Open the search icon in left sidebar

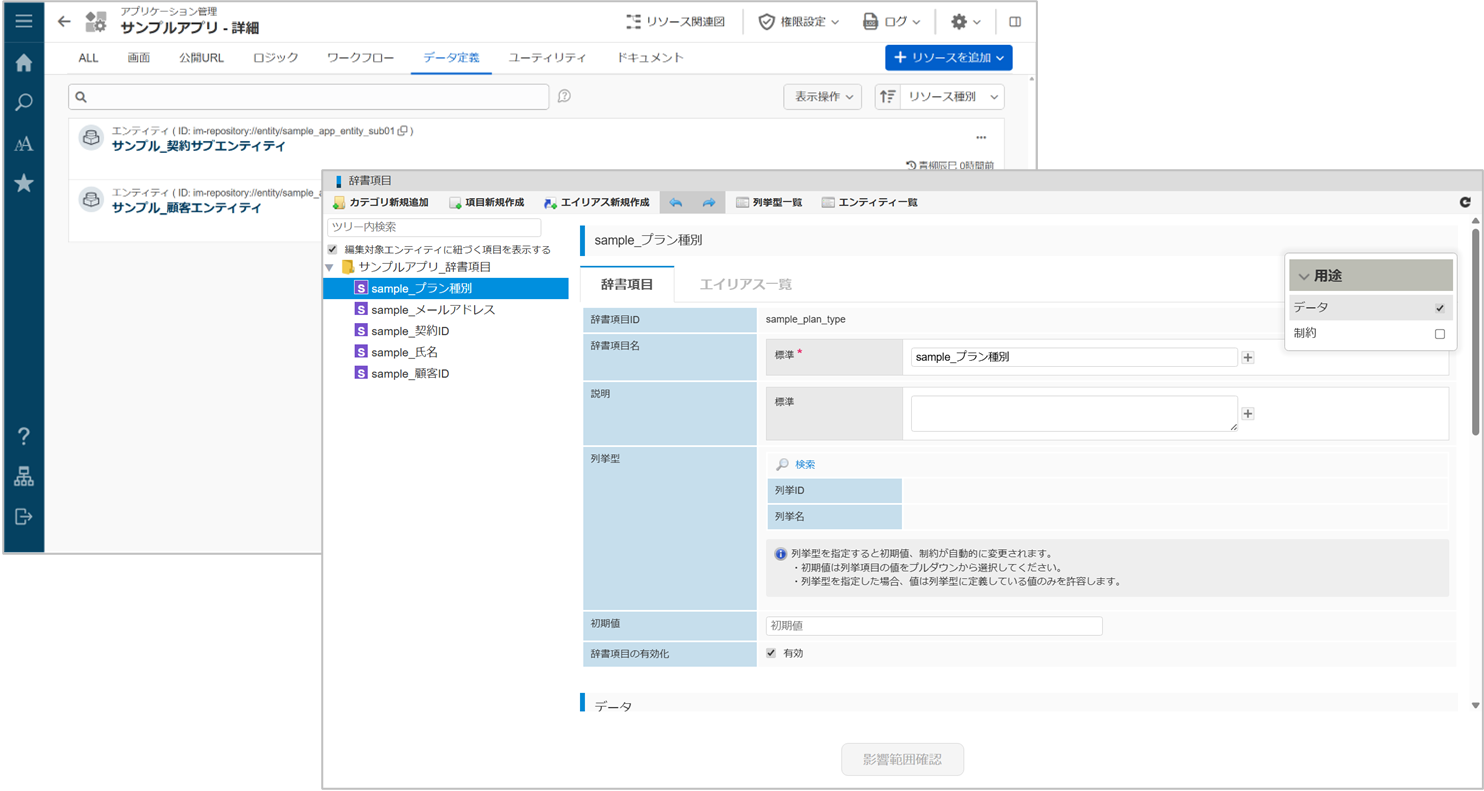click(24, 102)
